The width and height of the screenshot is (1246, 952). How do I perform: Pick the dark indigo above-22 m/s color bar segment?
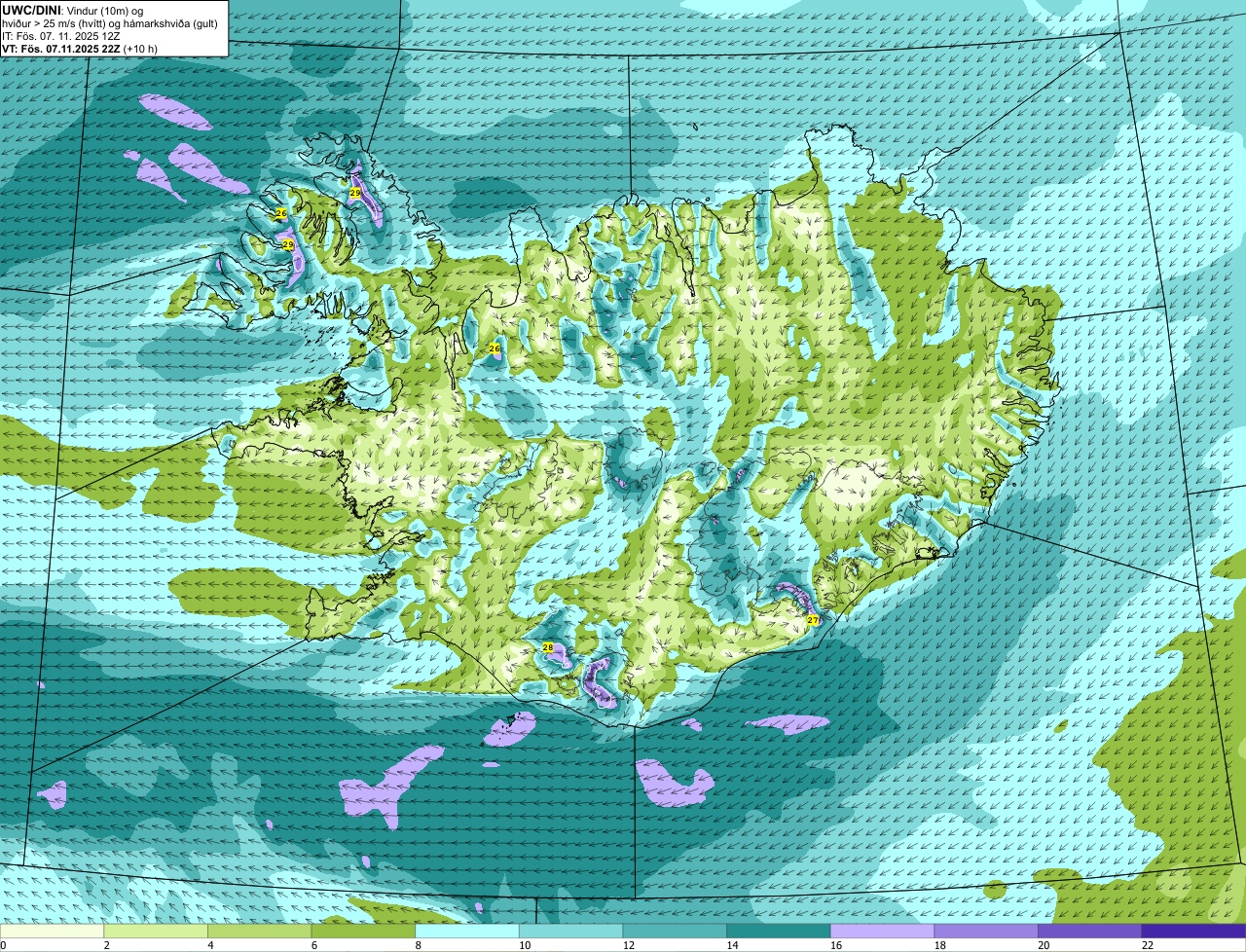pos(1193,932)
